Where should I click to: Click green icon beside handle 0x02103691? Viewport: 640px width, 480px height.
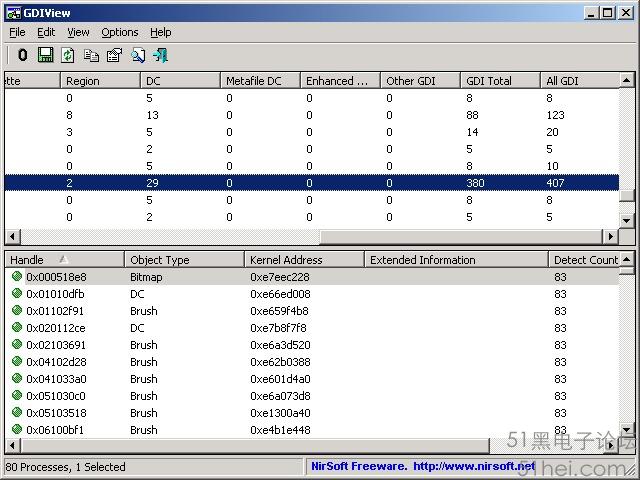tap(17, 344)
